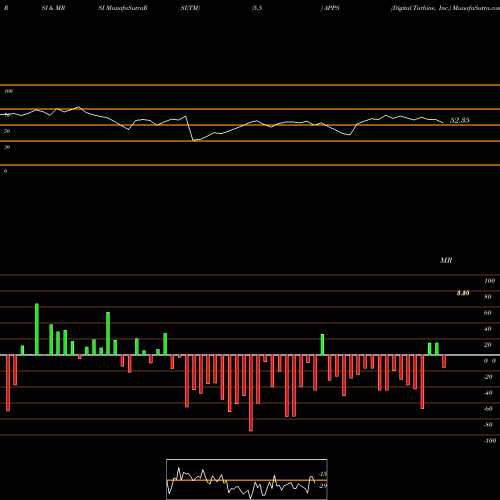Click the "(5,5" parameter header text
The height and width of the screenshot is (500, 500).
(x=257, y=8)
